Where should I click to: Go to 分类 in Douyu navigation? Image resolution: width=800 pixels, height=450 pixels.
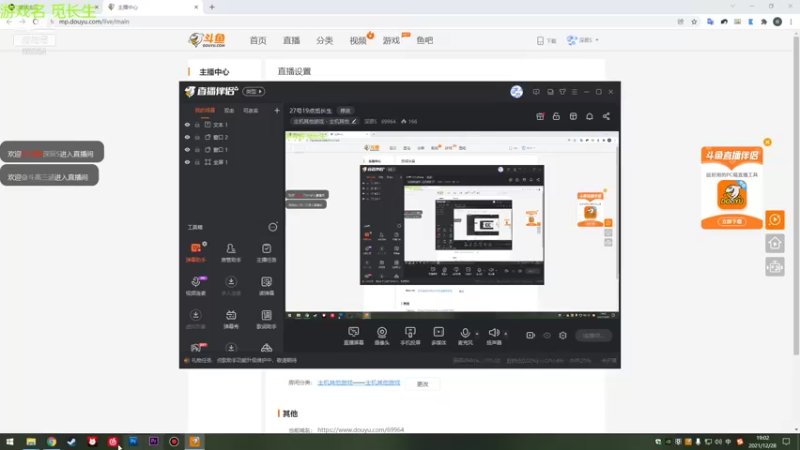pyautogui.click(x=324, y=40)
